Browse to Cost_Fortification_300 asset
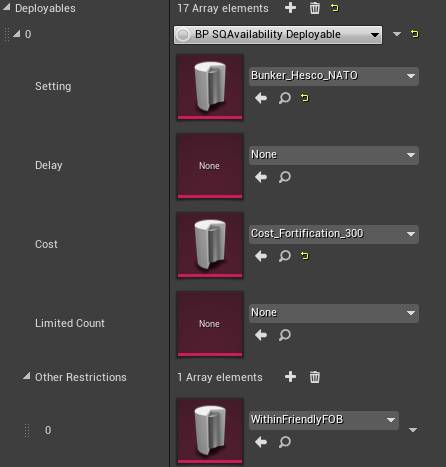446x467 pixels. click(x=285, y=256)
